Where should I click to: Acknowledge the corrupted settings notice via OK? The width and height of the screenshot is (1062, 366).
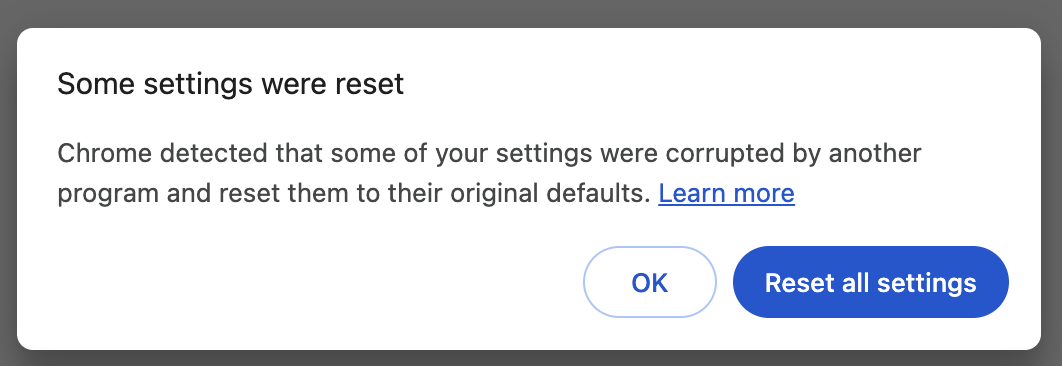click(x=650, y=282)
